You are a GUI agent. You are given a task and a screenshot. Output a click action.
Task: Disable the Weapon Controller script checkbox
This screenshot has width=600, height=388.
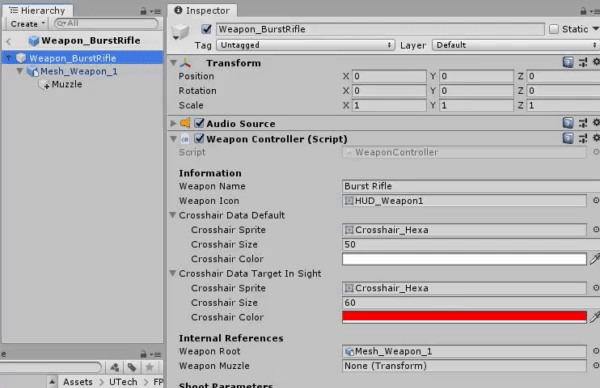pyautogui.click(x=199, y=138)
